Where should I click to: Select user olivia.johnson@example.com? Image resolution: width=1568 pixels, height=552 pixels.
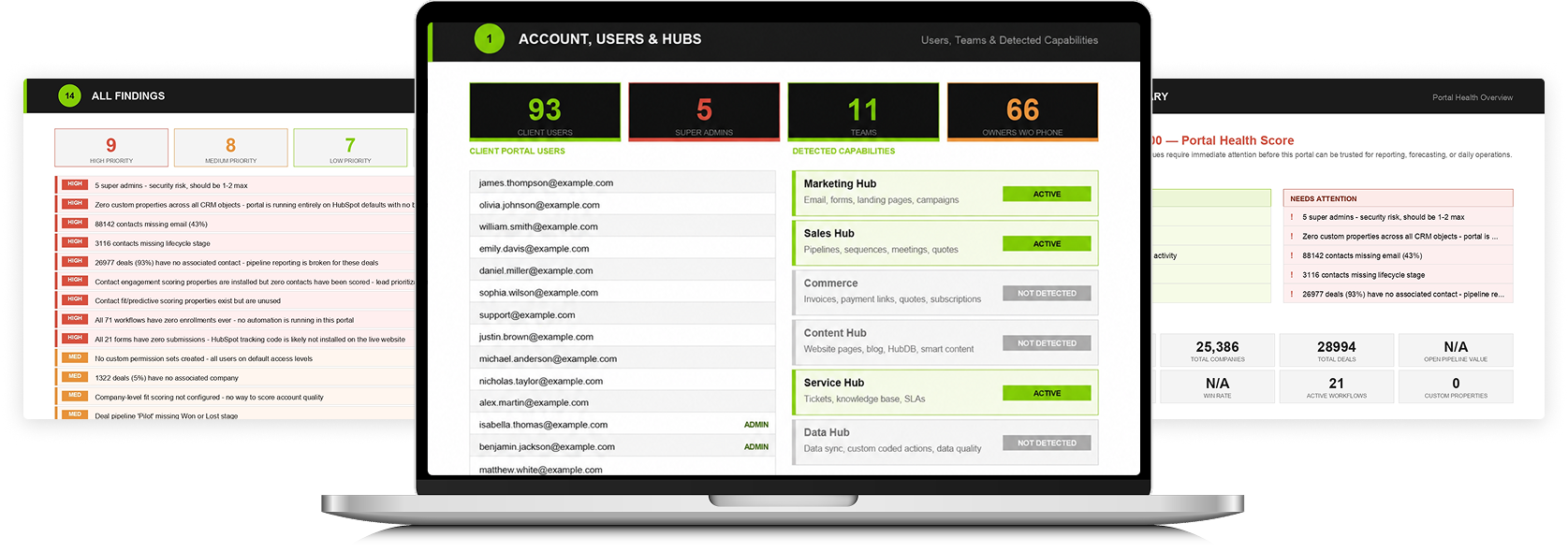623,204
